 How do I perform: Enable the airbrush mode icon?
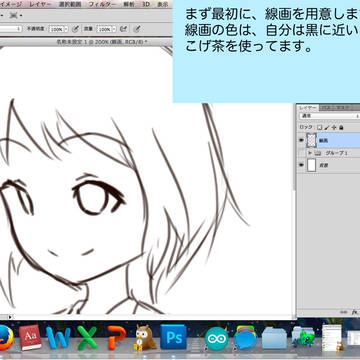pyautogui.click(x=124, y=29)
